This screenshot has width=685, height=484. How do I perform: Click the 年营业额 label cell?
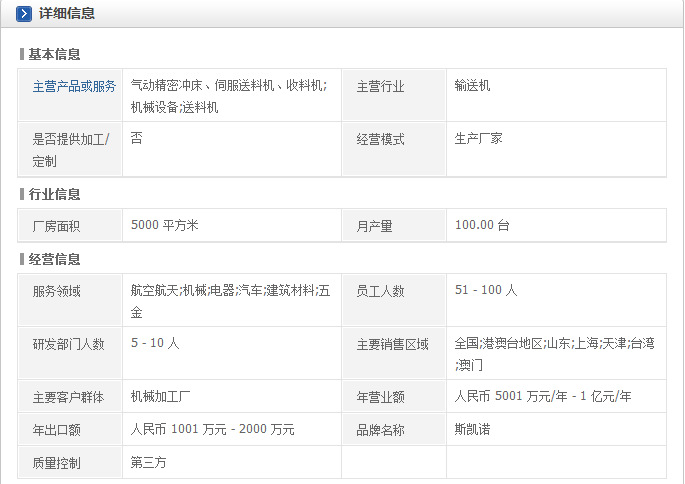[394, 397]
